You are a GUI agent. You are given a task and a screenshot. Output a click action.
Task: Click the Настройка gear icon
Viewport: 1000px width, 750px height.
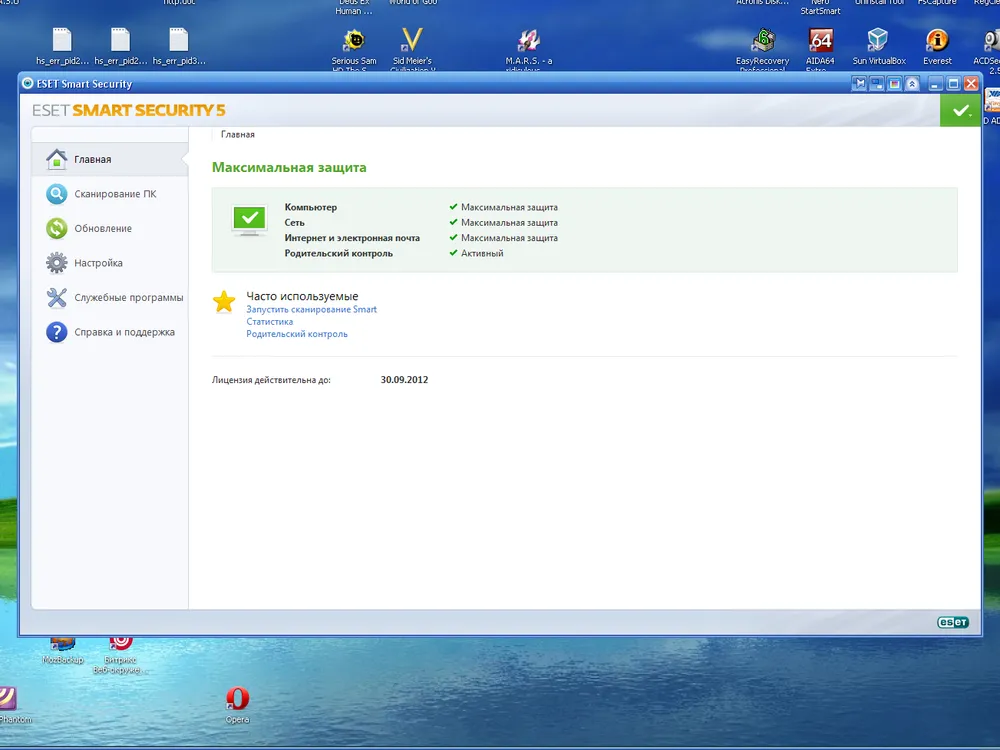click(x=57, y=263)
